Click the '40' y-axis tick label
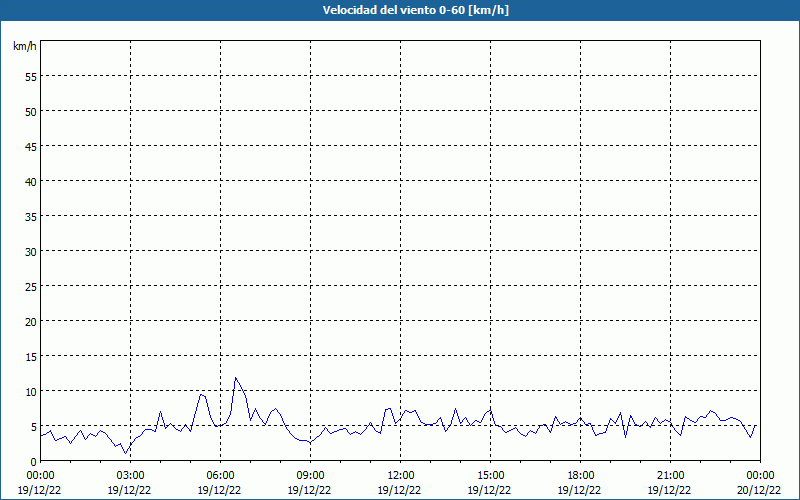The image size is (800, 500). coord(31,182)
